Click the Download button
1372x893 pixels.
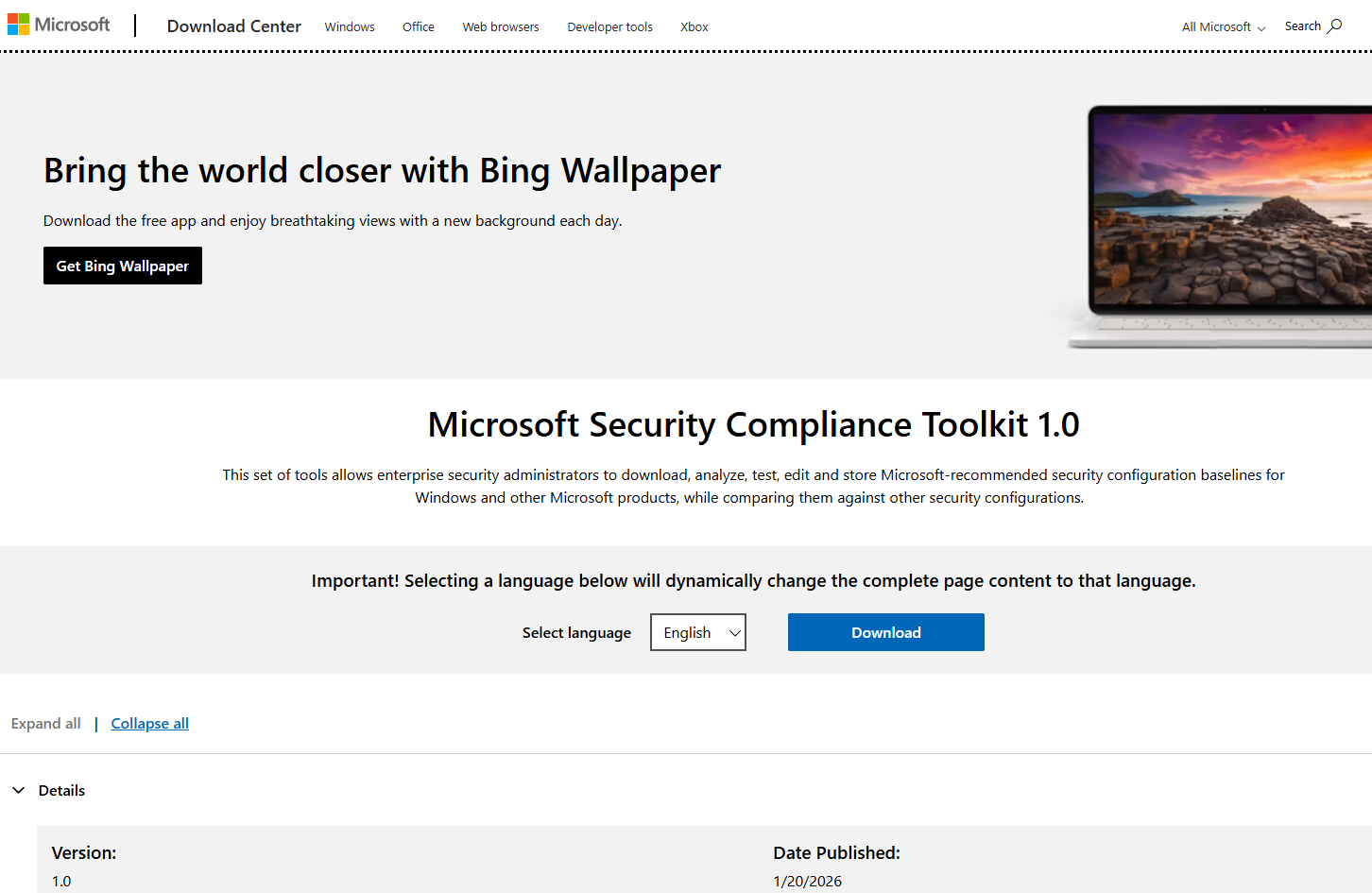pos(885,632)
